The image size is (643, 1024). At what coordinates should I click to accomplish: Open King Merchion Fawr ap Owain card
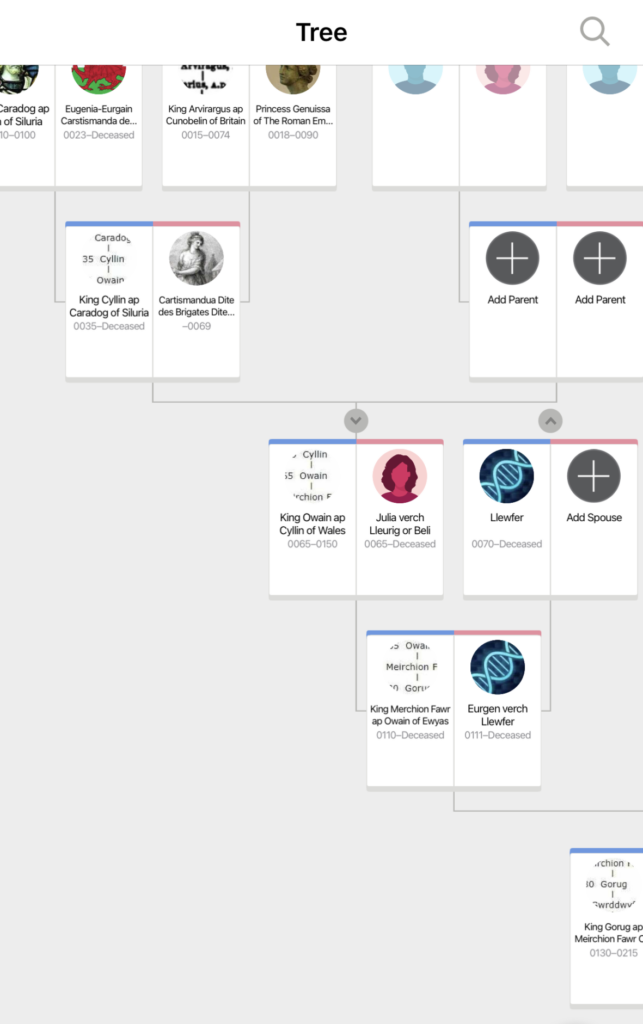410,715
